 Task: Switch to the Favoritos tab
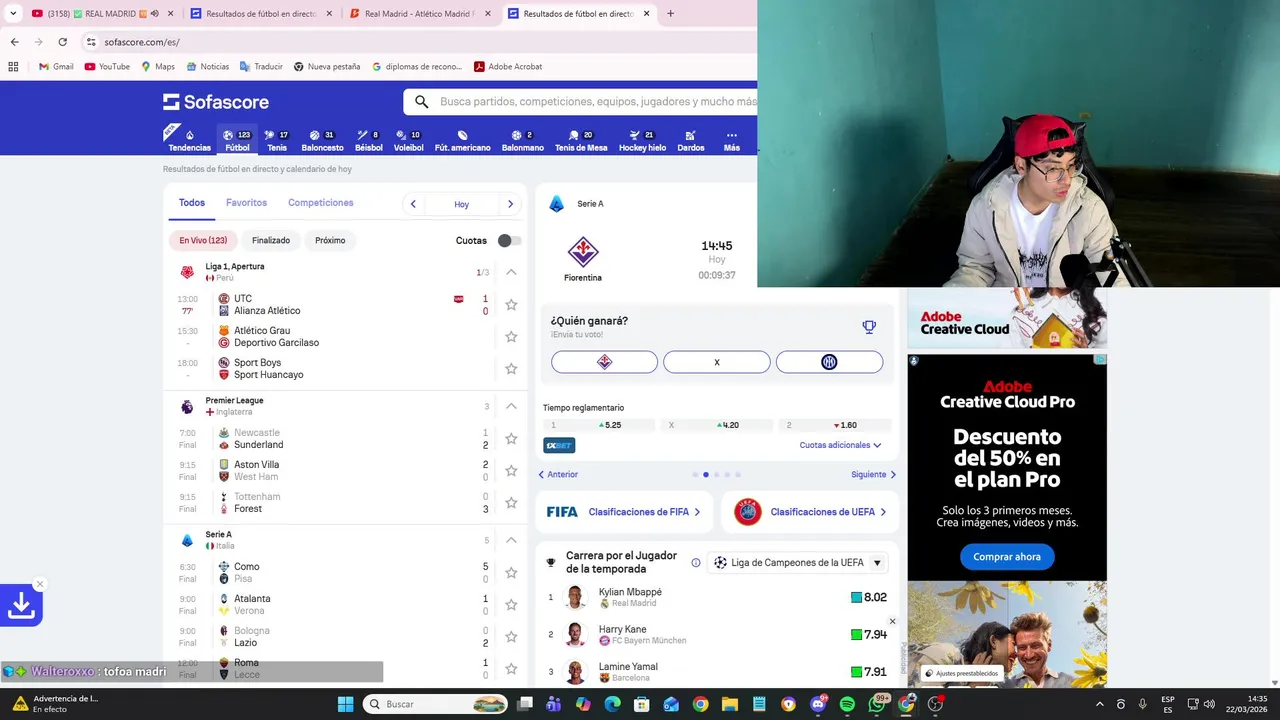click(x=246, y=203)
